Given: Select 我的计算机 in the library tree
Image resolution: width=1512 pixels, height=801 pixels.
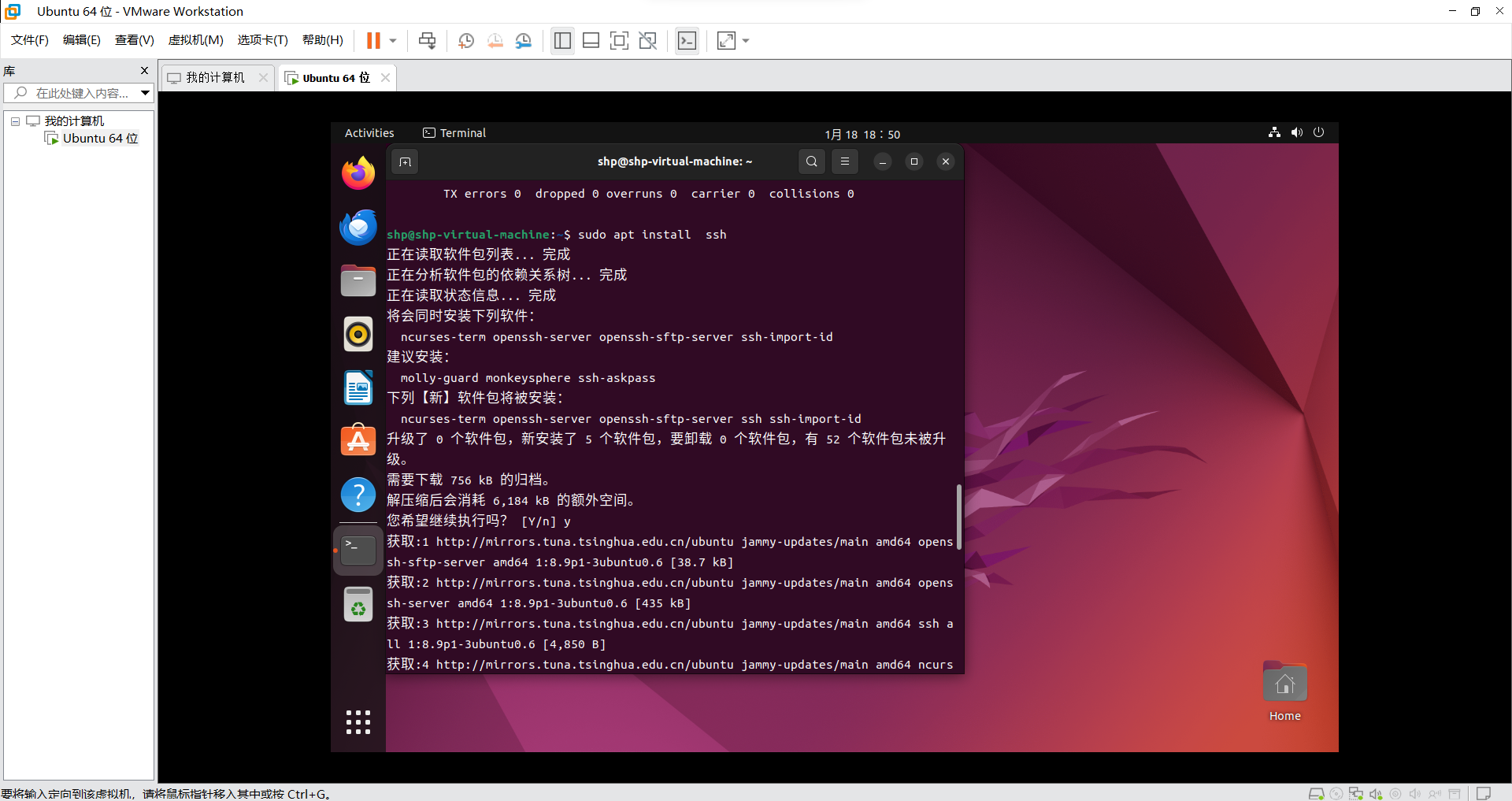Looking at the screenshot, I should coord(74,121).
